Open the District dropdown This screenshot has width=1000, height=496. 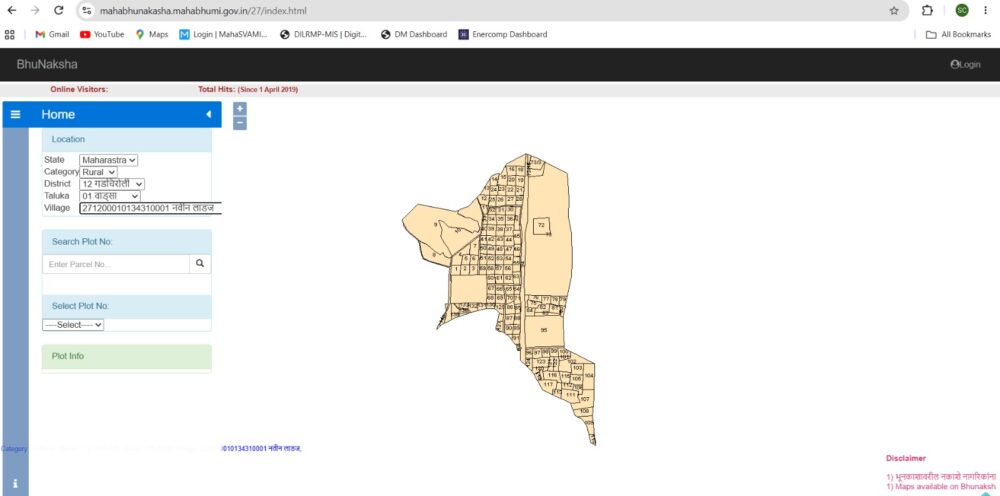coord(112,184)
